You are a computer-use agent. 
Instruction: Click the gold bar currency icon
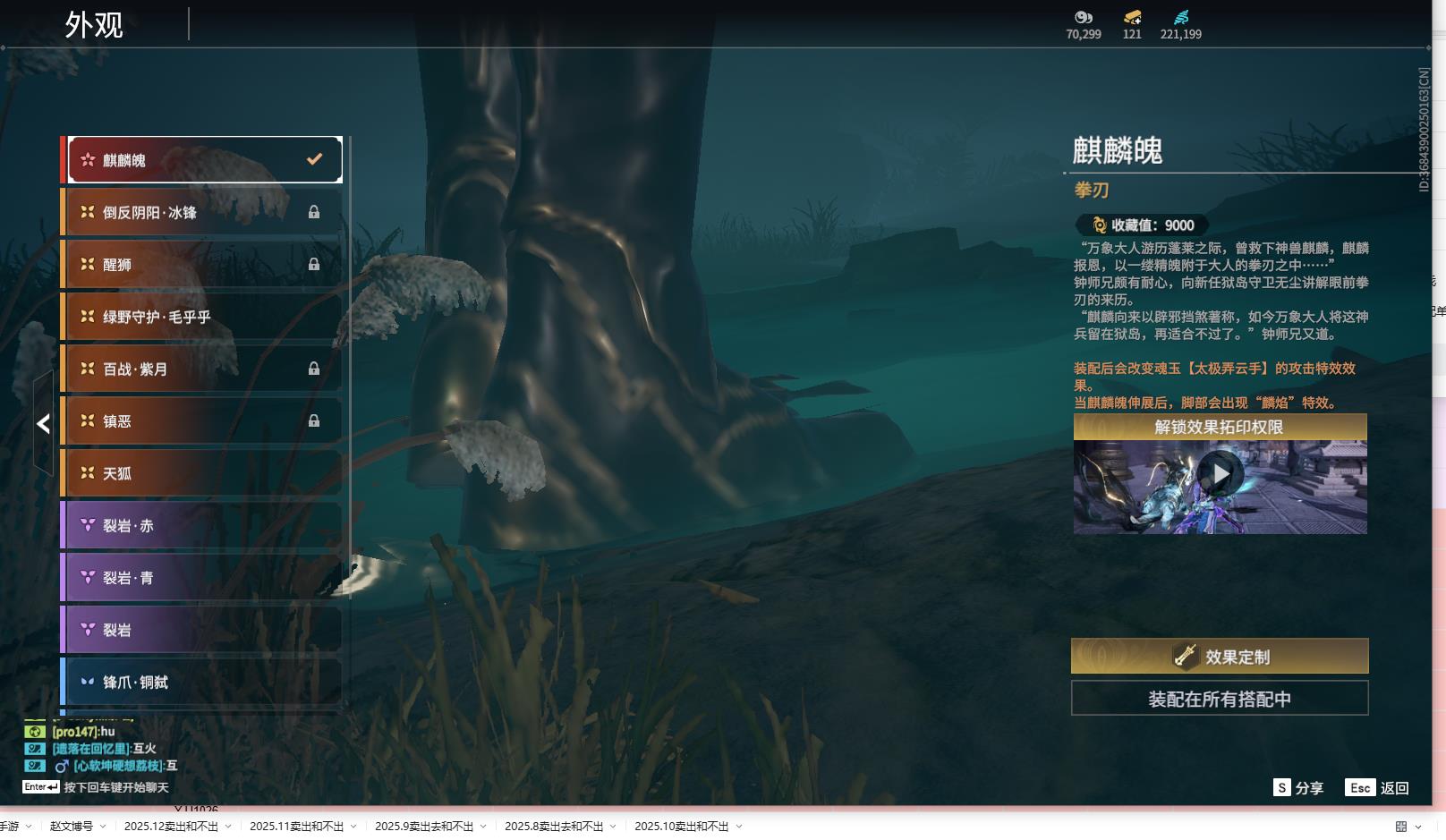point(1133,17)
